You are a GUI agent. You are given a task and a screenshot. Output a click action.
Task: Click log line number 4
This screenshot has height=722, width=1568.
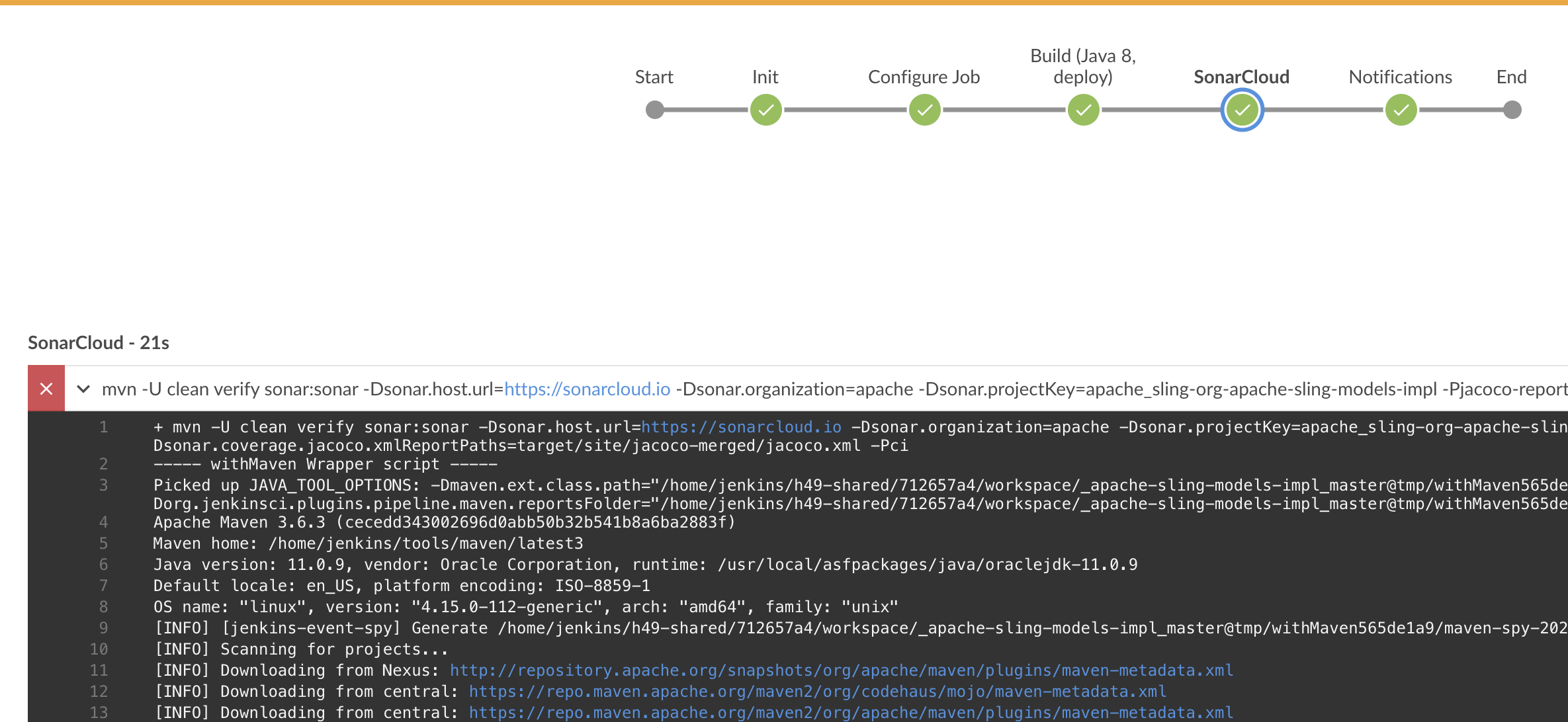coord(103,522)
